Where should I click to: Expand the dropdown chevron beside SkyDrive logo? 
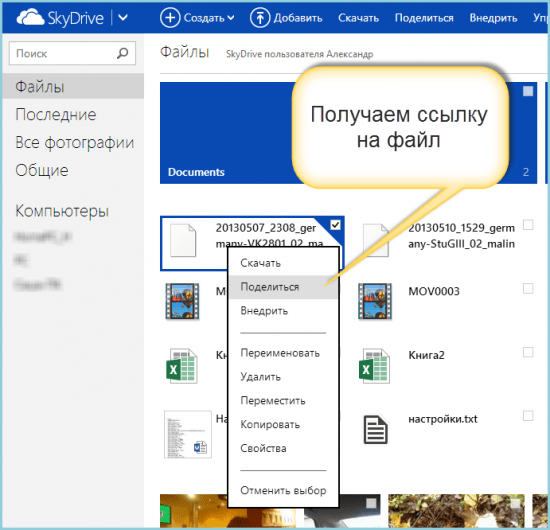(123, 17)
